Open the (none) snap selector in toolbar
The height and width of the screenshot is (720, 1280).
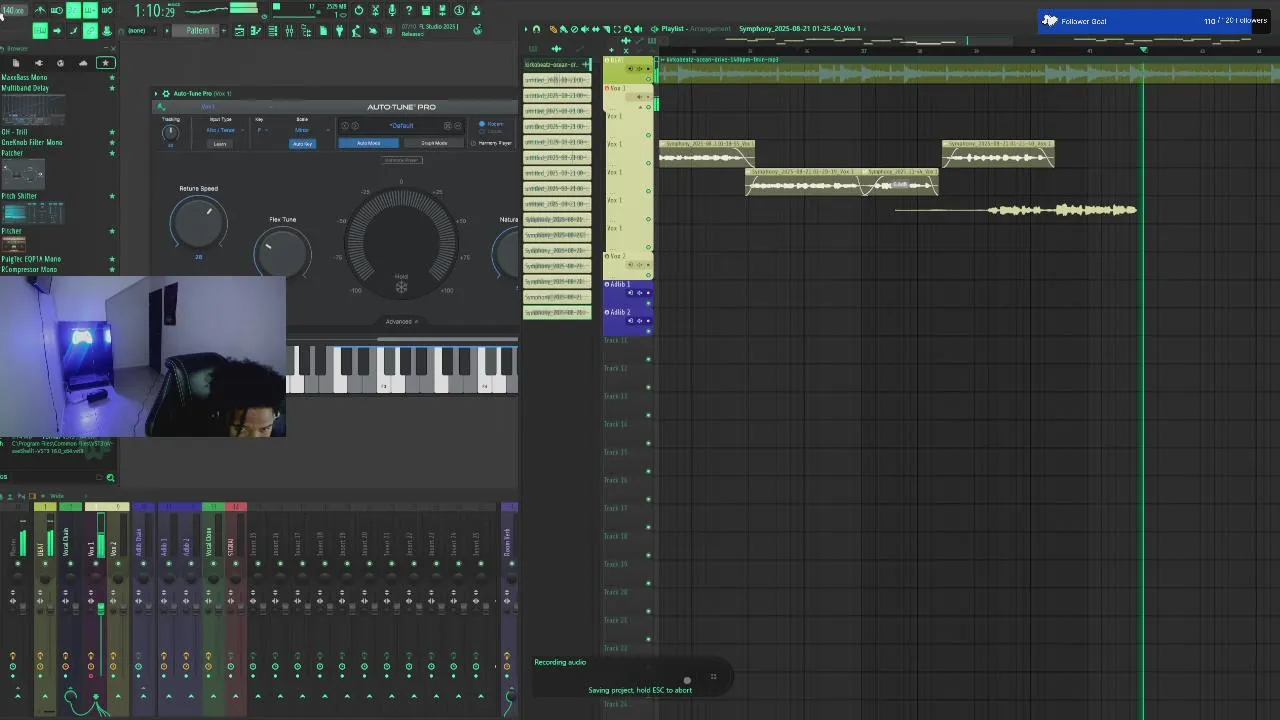point(142,30)
